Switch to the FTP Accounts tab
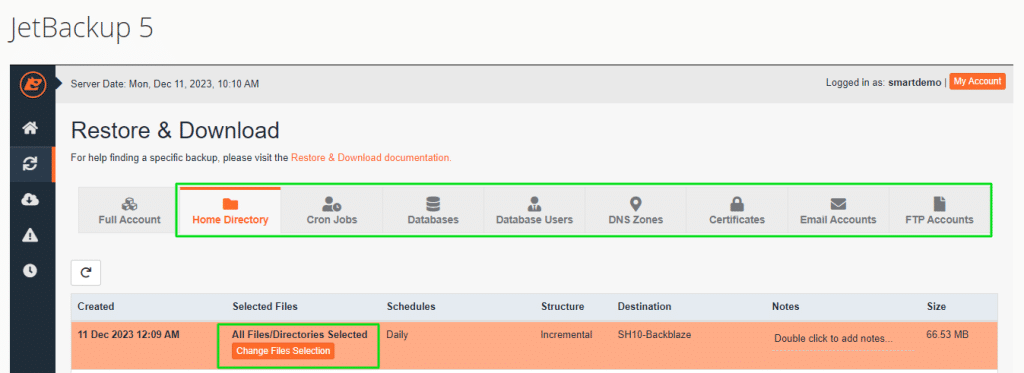1024x373 pixels. pos(939,210)
